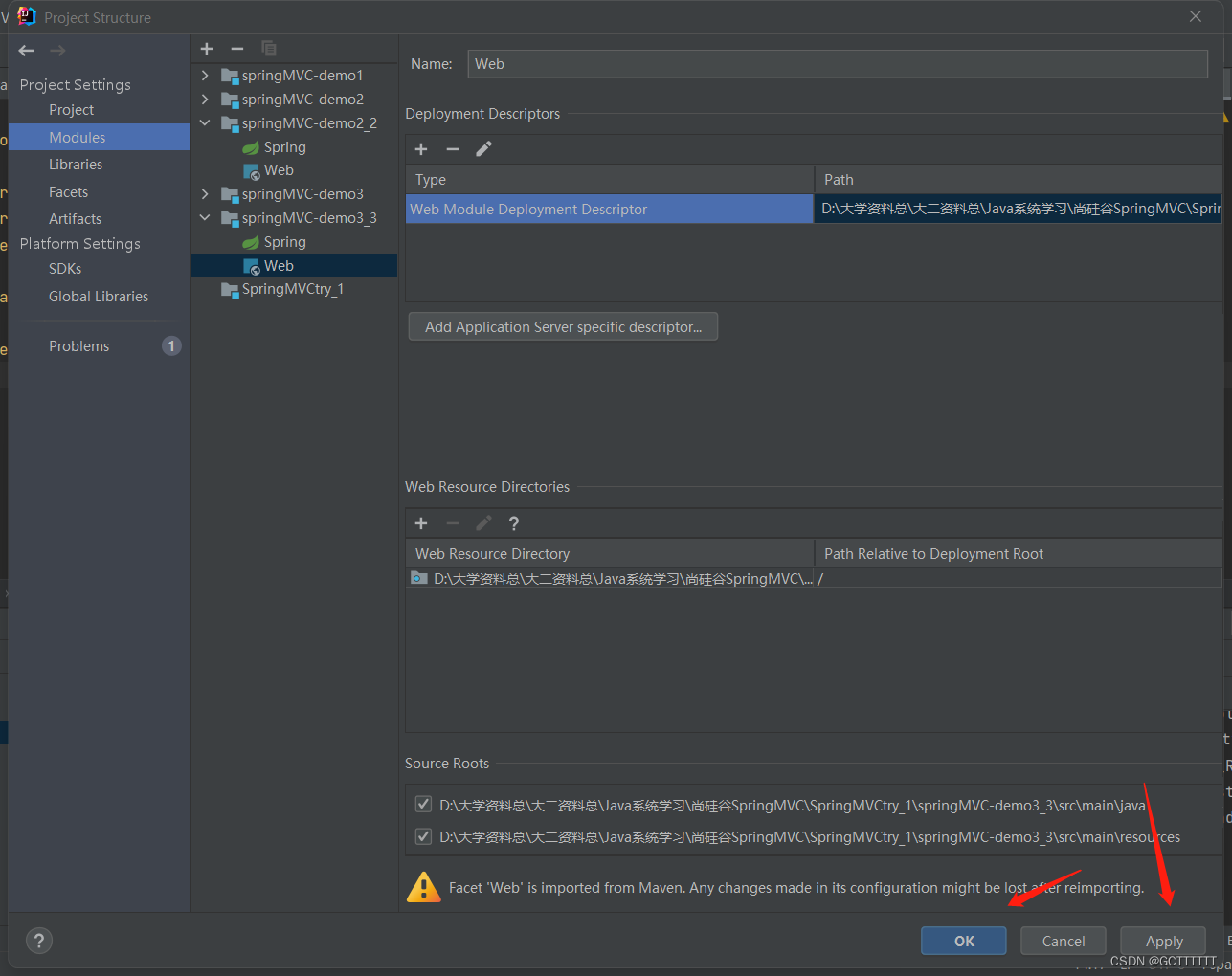Select the web resource directory row

(814, 578)
